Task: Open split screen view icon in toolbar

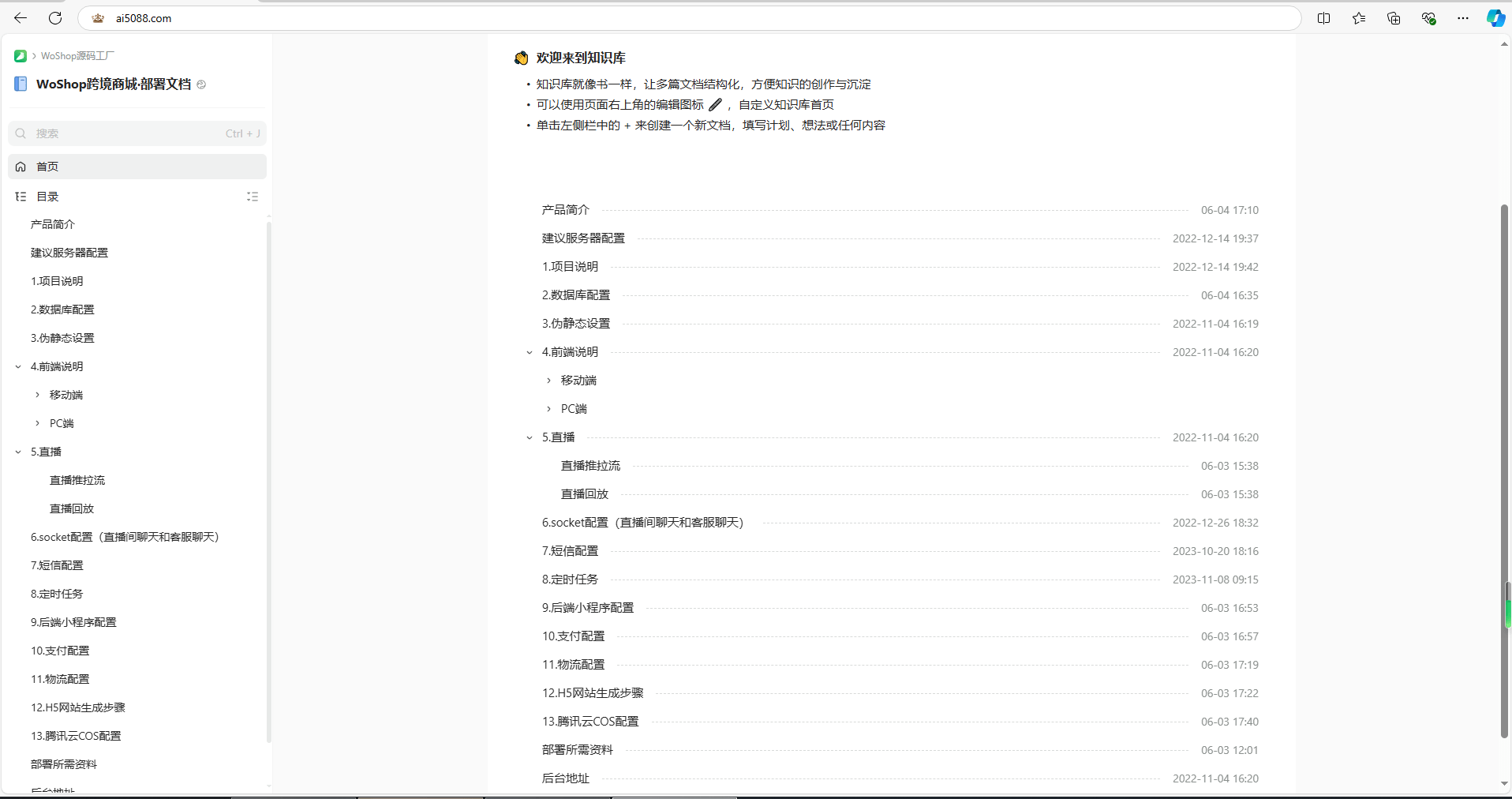Action: [1324, 18]
